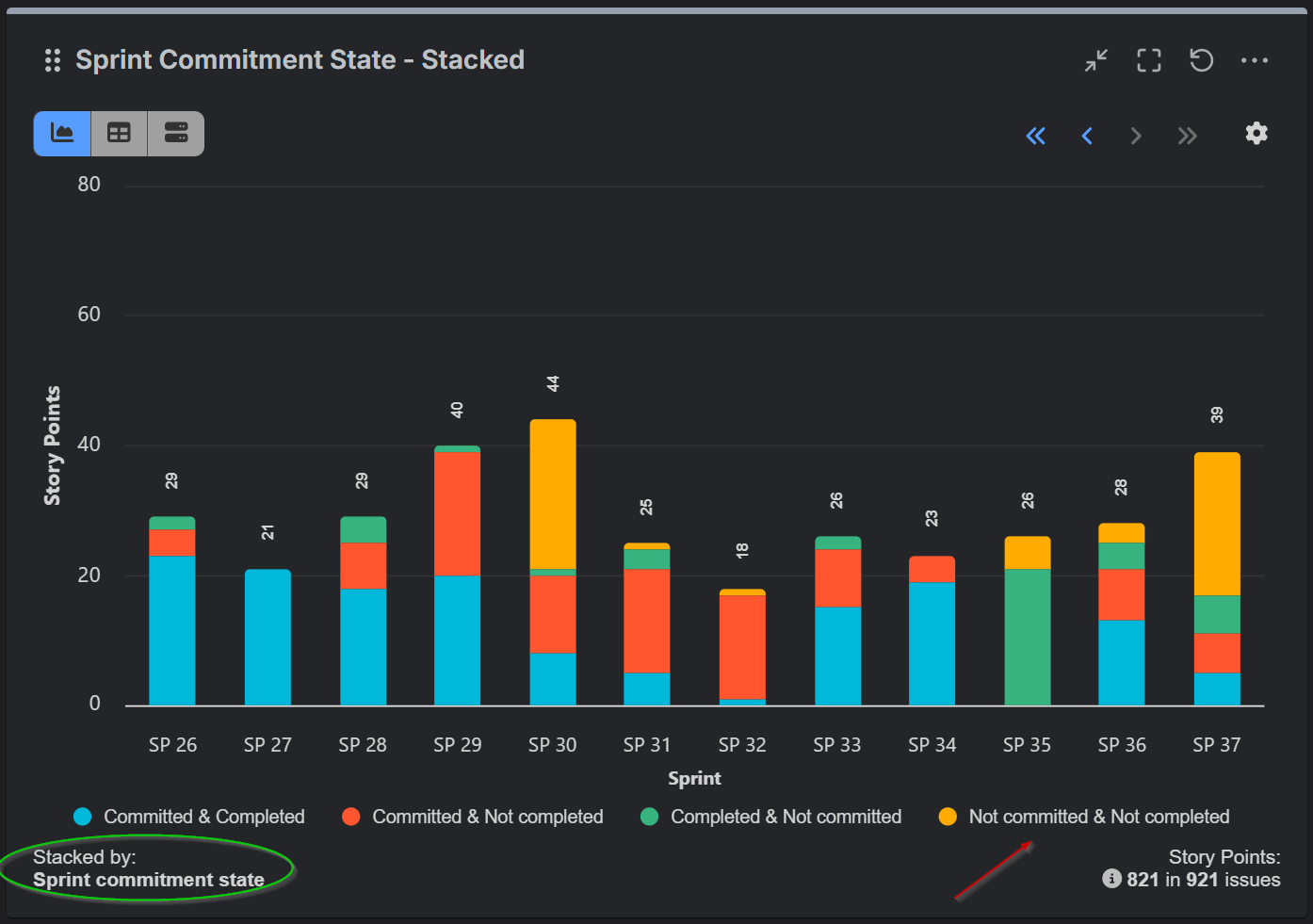Refresh the gadget data

[1201, 60]
